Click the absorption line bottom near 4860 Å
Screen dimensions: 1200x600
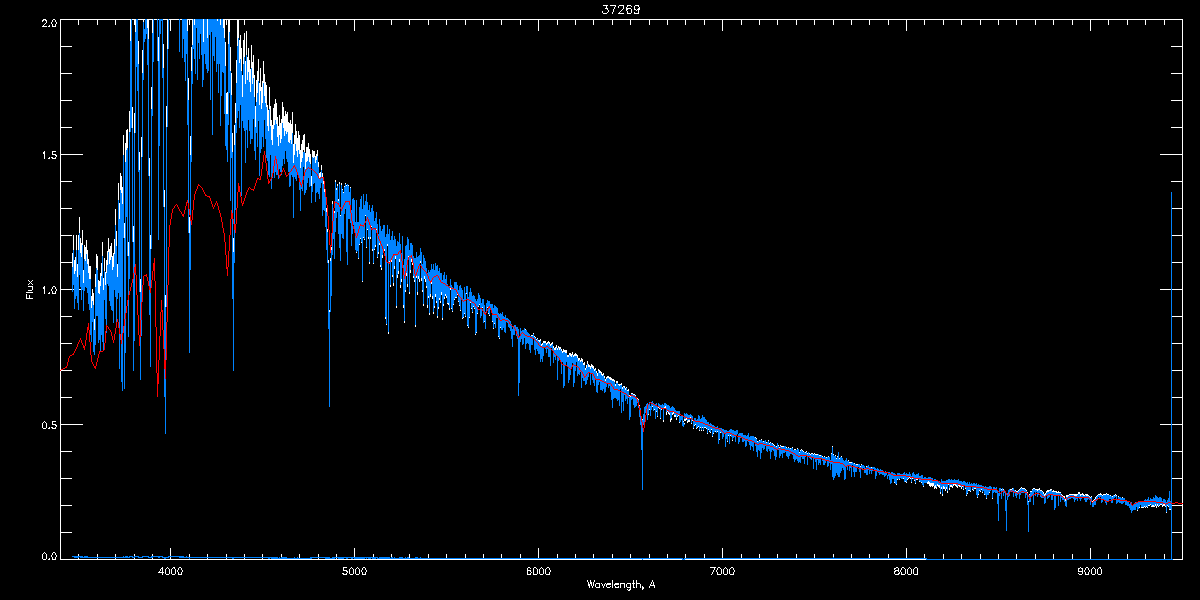pyautogui.click(x=329, y=404)
